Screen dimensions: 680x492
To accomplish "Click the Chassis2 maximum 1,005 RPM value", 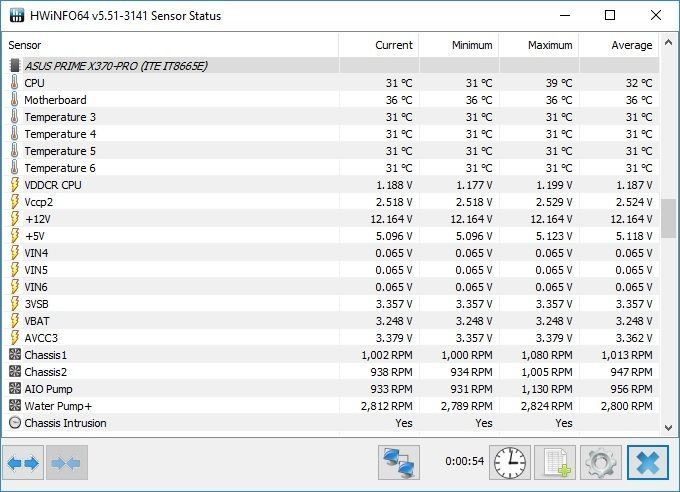I will tap(547, 371).
